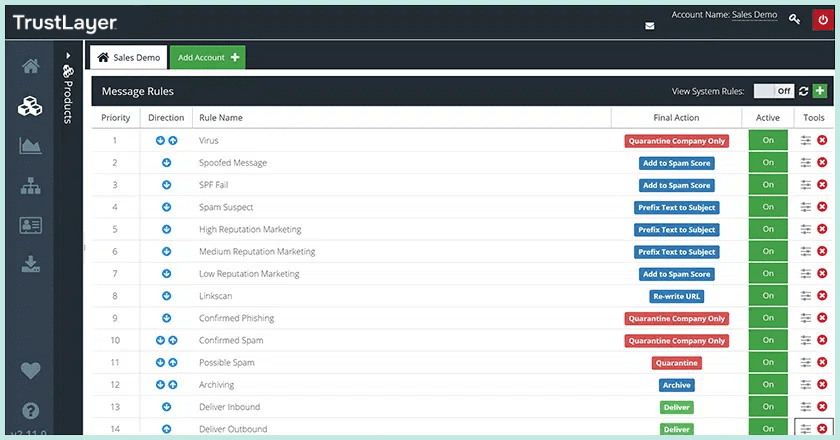Add a new rule with green plus button

(x=820, y=91)
